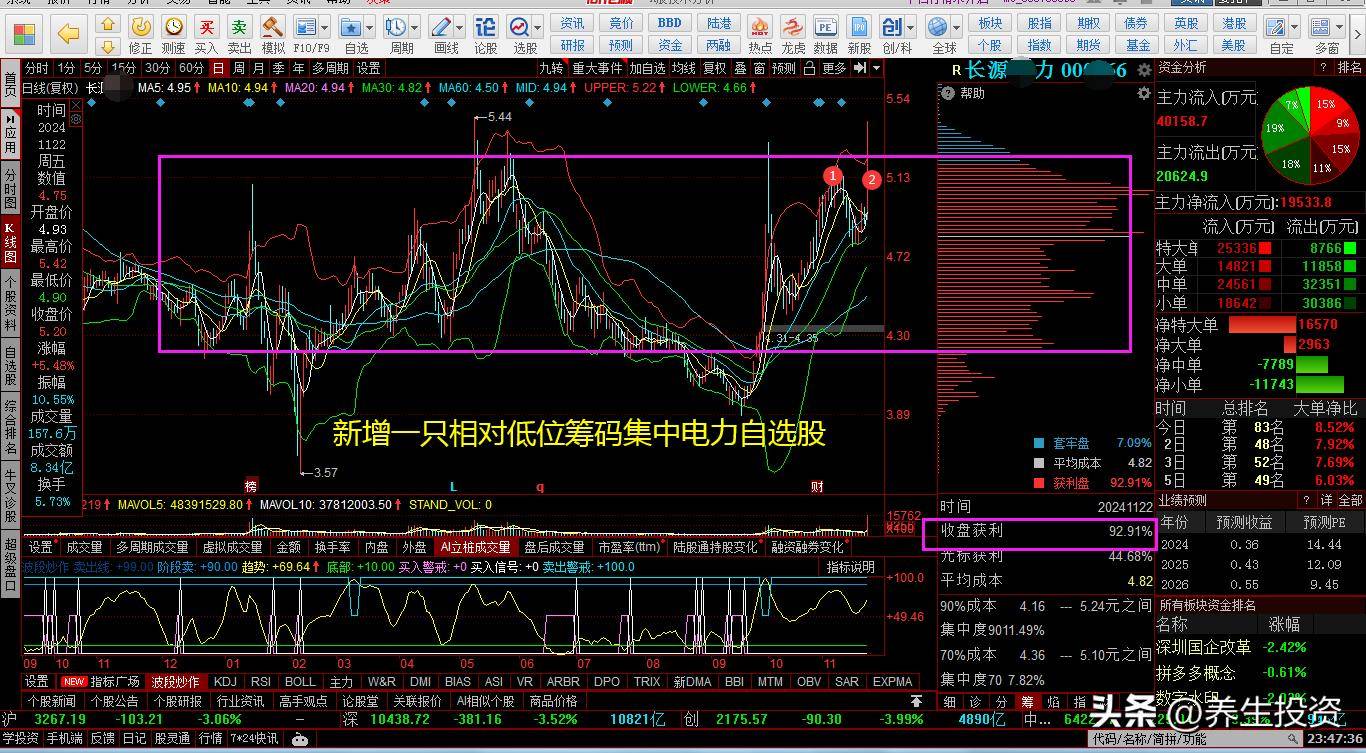Expand the 自选 dropdown arrow
This screenshot has height=753, width=1366.
point(372,27)
